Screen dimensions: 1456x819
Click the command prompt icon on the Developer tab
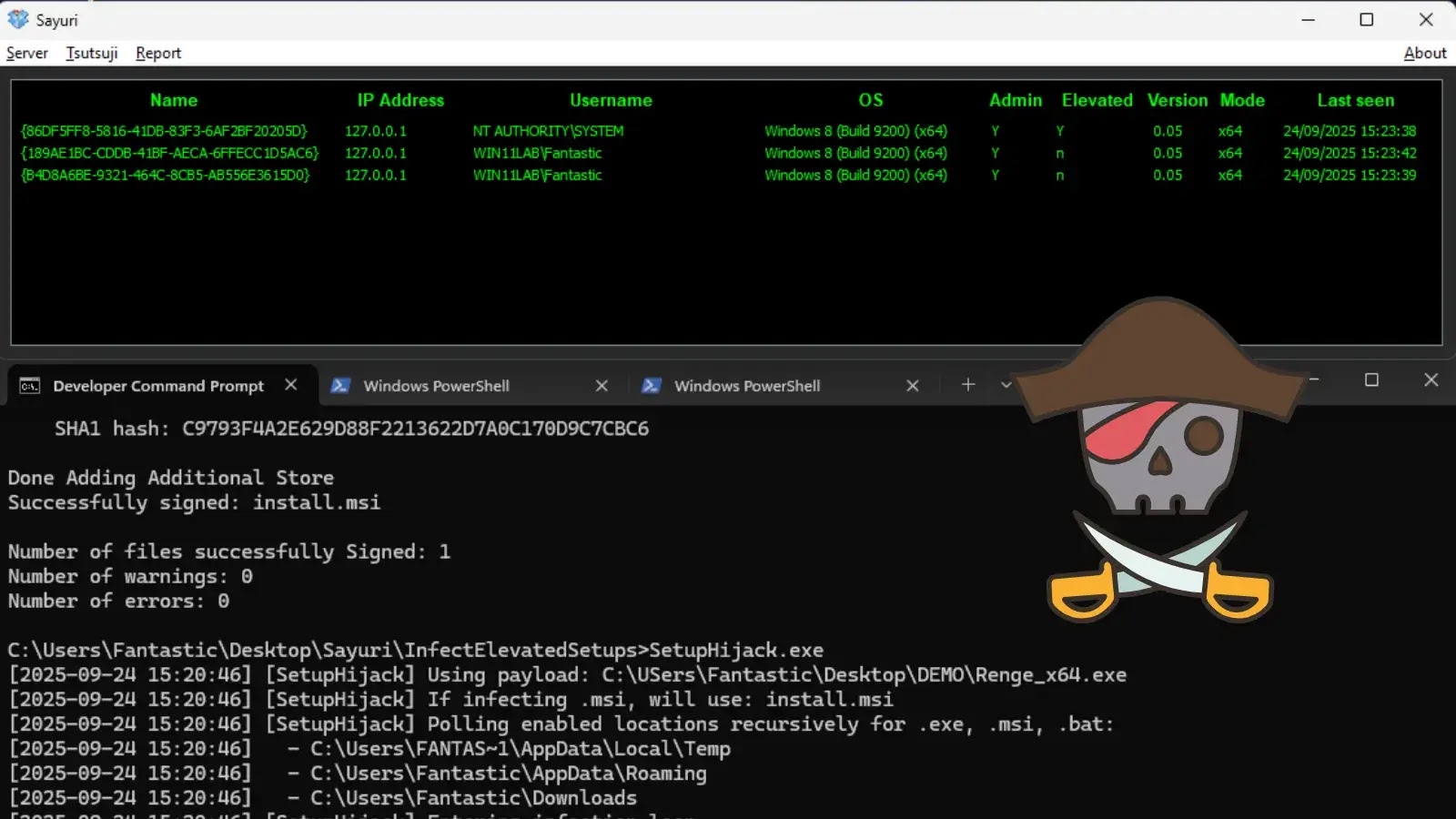point(28,385)
